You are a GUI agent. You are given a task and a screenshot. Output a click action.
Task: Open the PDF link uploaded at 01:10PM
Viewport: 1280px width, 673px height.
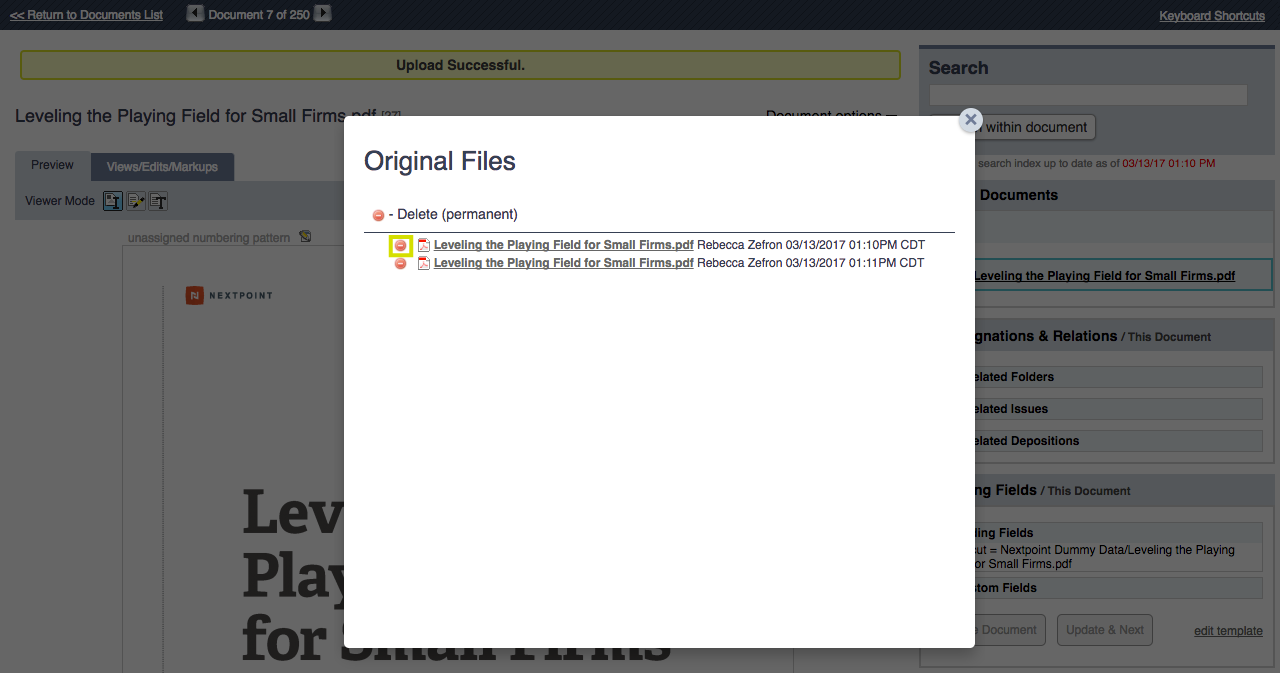click(x=563, y=245)
